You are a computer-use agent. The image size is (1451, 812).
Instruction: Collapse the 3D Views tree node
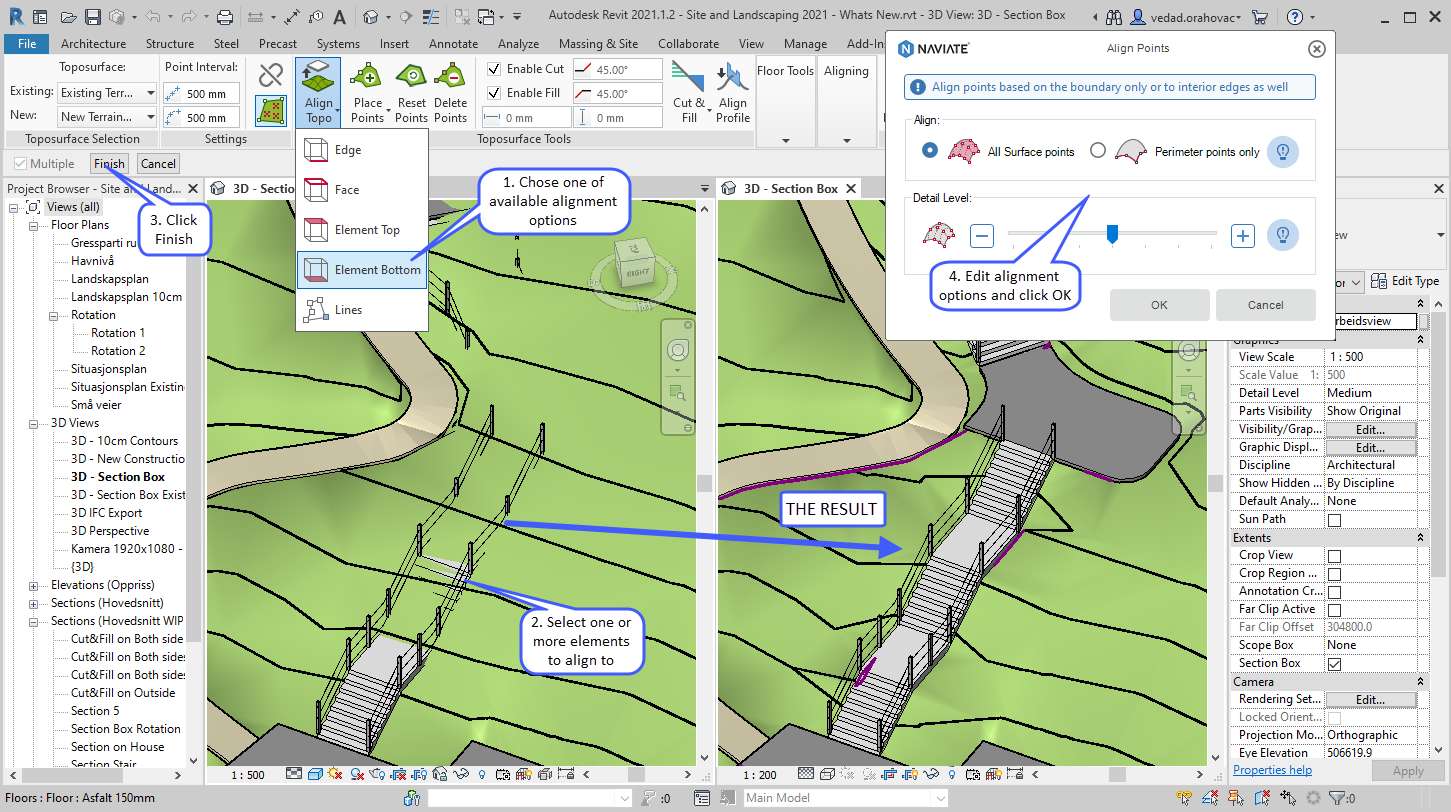coord(34,423)
